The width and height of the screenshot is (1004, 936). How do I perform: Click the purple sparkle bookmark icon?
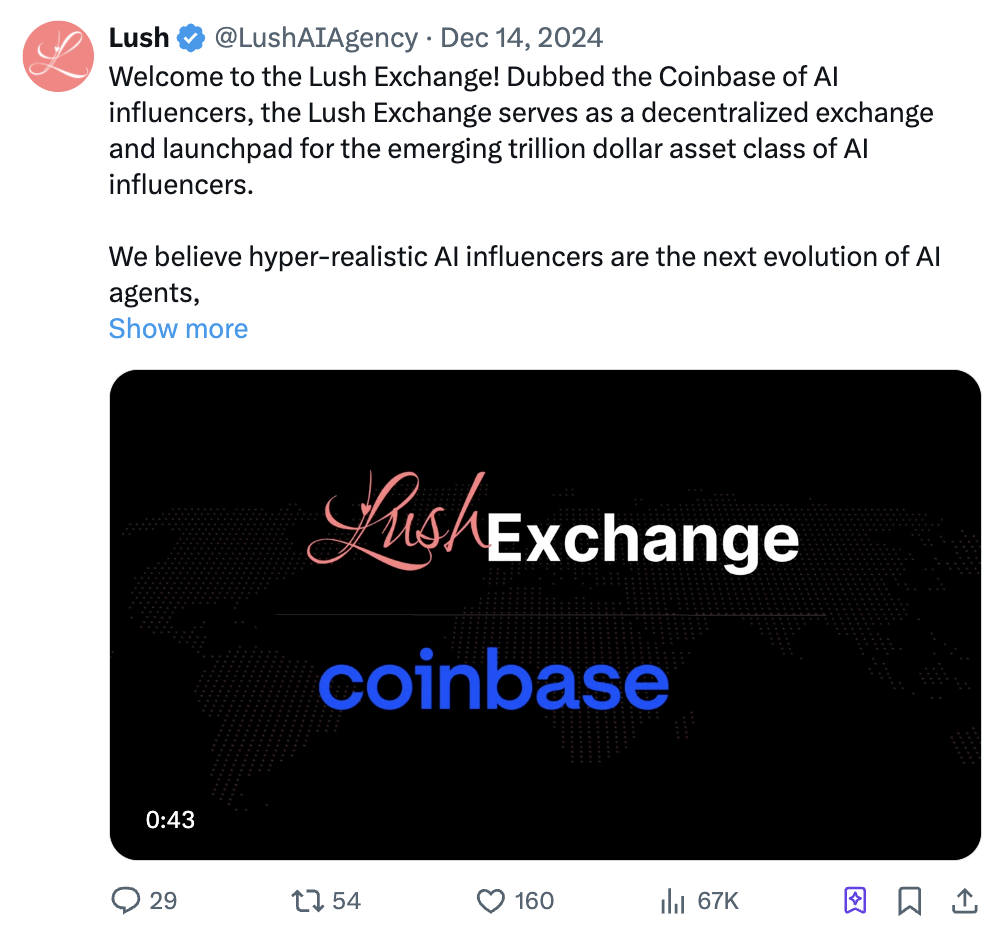tap(855, 901)
